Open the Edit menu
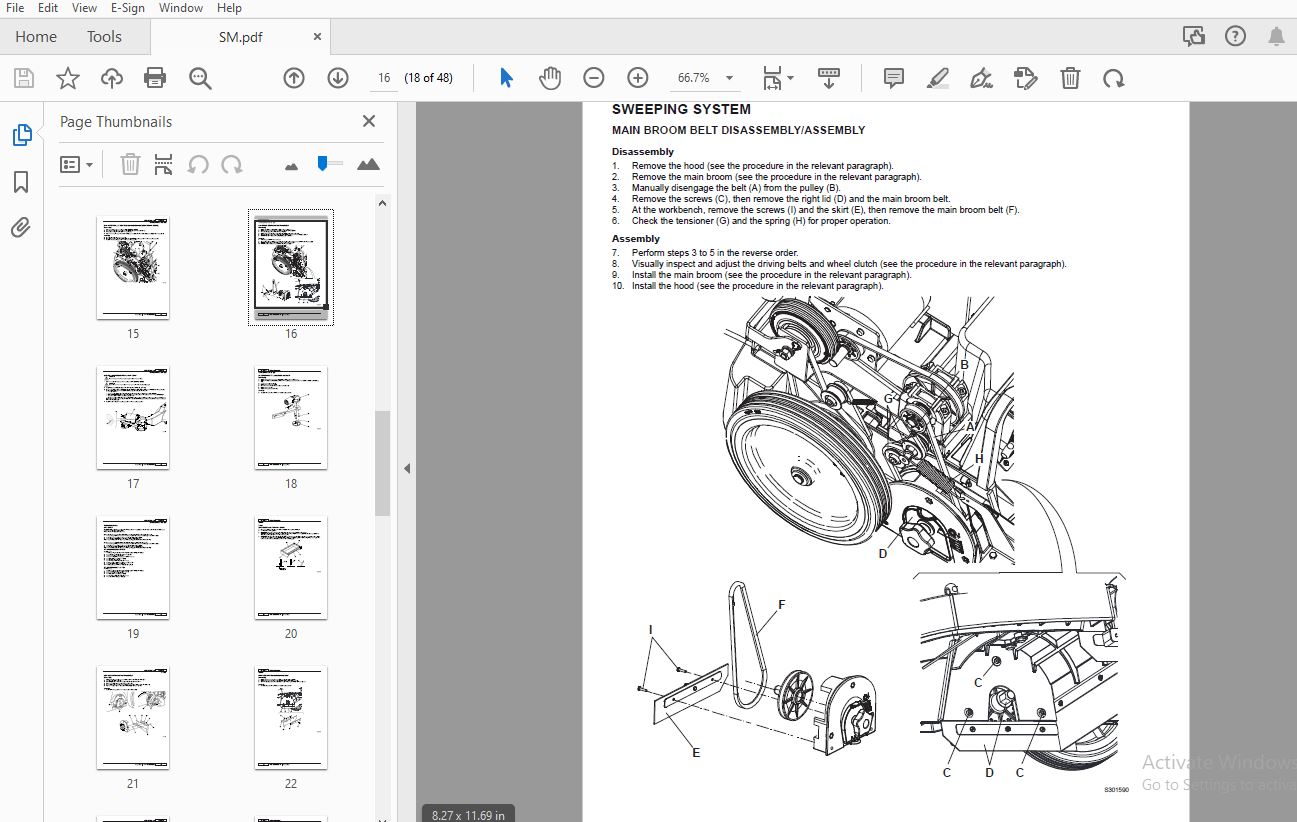The width and height of the screenshot is (1297, 822). (48, 8)
